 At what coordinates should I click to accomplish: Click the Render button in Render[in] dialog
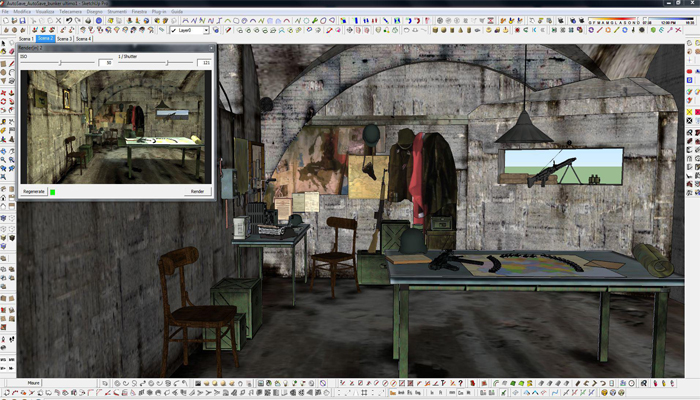196,191
